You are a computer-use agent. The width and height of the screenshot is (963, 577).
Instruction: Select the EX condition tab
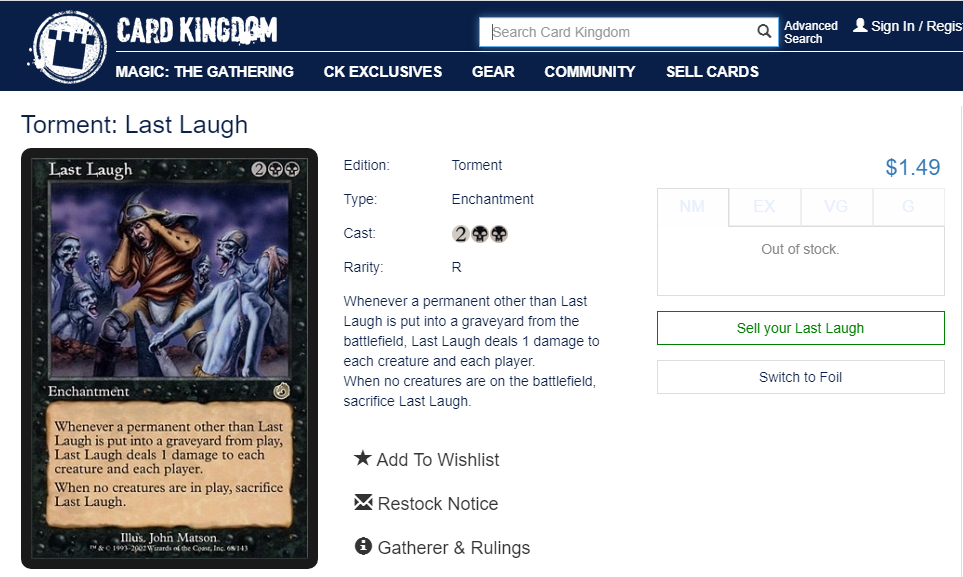[765, 207]
